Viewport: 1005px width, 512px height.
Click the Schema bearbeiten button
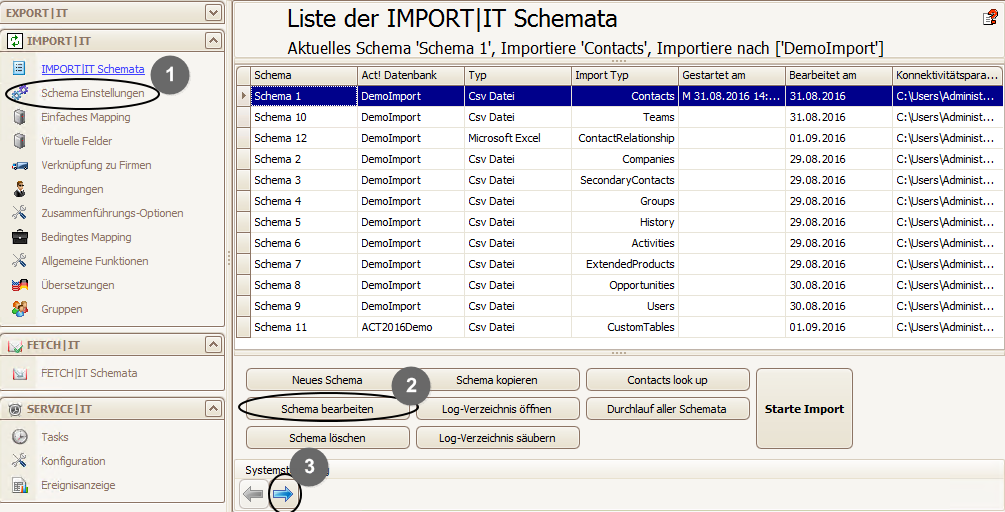coord(327,409)
